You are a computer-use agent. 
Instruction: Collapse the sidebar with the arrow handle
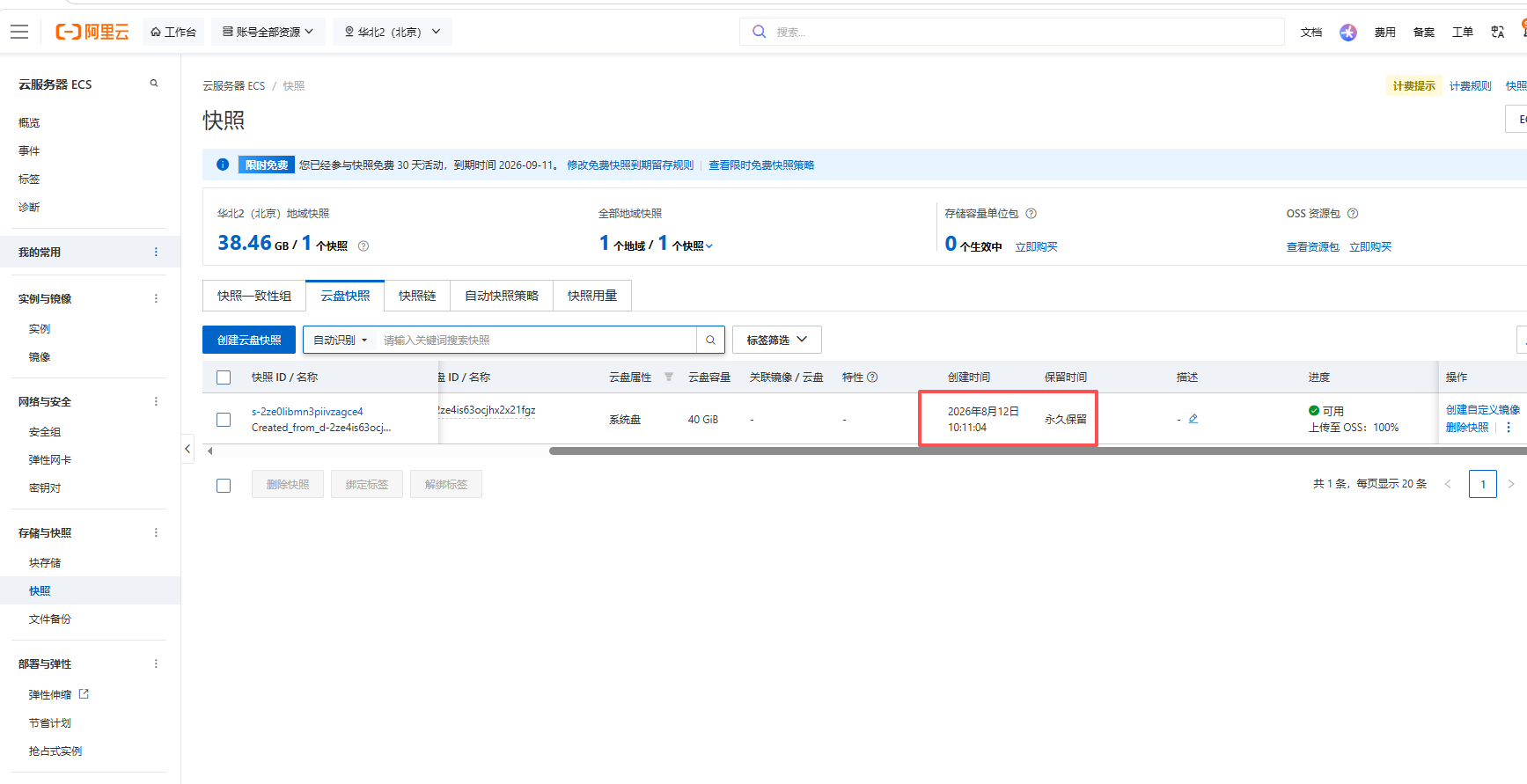click(187, 449)
